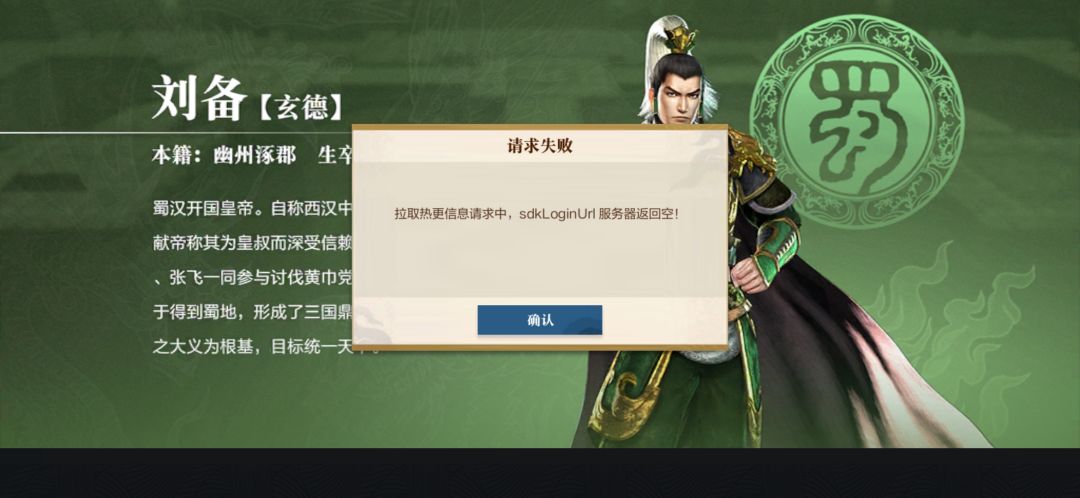Click the 刘备 name heading
Viewport: 1080px width, 498px height.
[x=199, y=98]
